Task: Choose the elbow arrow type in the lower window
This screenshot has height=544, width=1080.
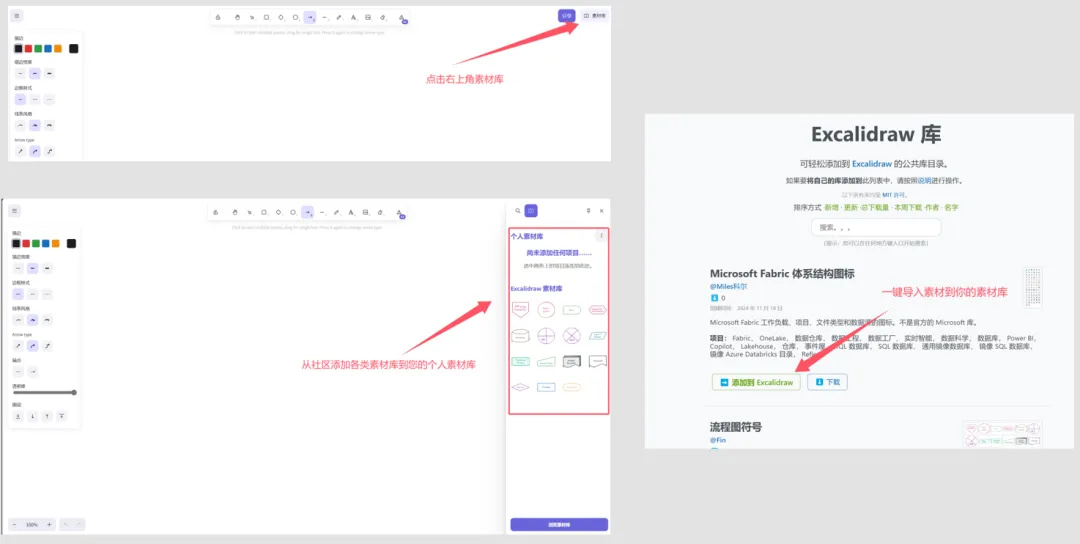Action: click(x=49, y=345)
